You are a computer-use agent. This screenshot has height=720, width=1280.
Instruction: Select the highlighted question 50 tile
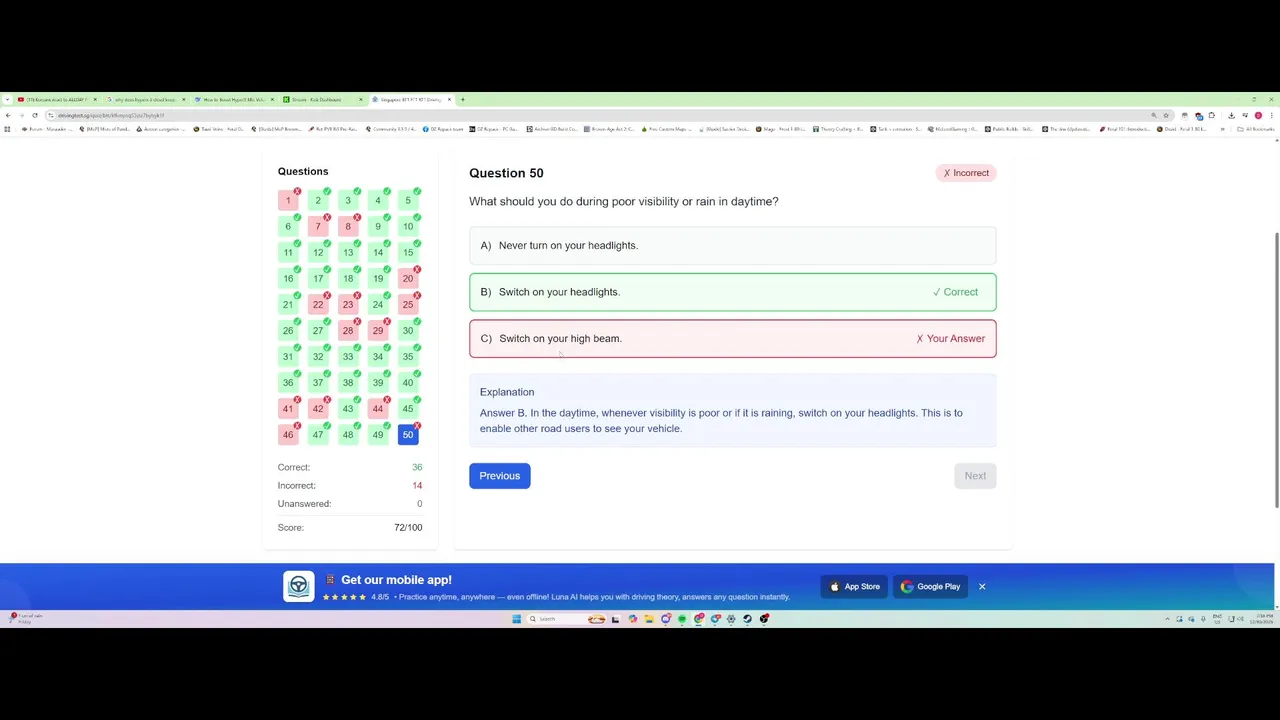pyautogui.click(x=408, y=434)
